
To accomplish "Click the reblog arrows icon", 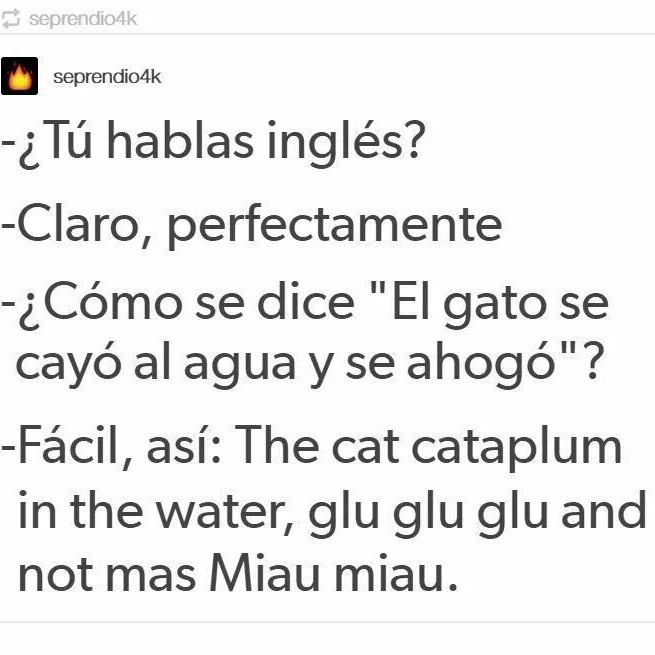I will coord(10,18).
